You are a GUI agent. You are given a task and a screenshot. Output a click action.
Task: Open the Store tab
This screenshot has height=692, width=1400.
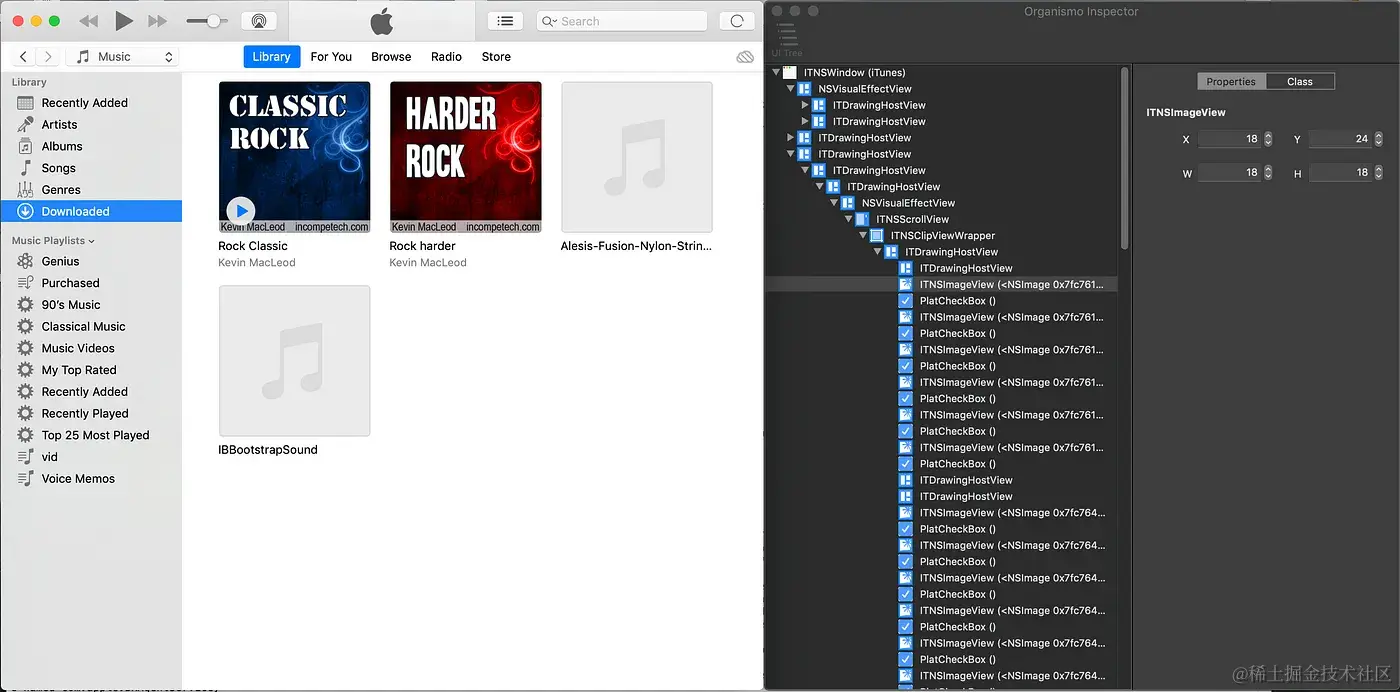[x=496, y=57]
